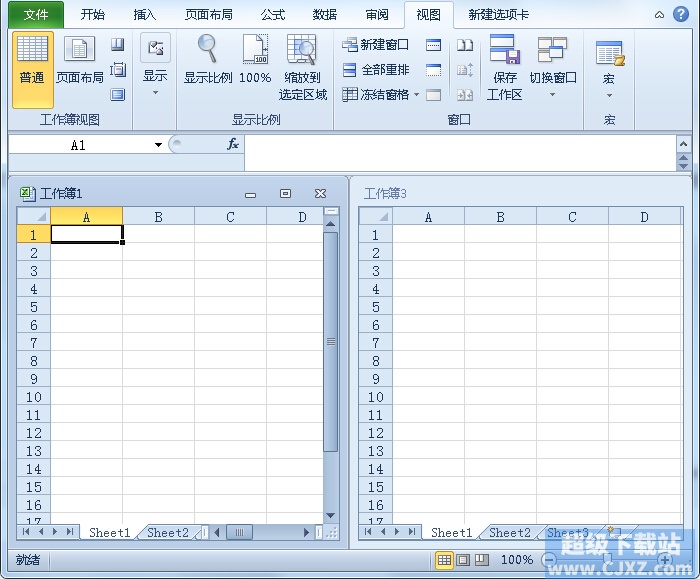Switch to Page Break Preview in status bar
Viewport: 700px width, 579px height.
coord(482,560)
